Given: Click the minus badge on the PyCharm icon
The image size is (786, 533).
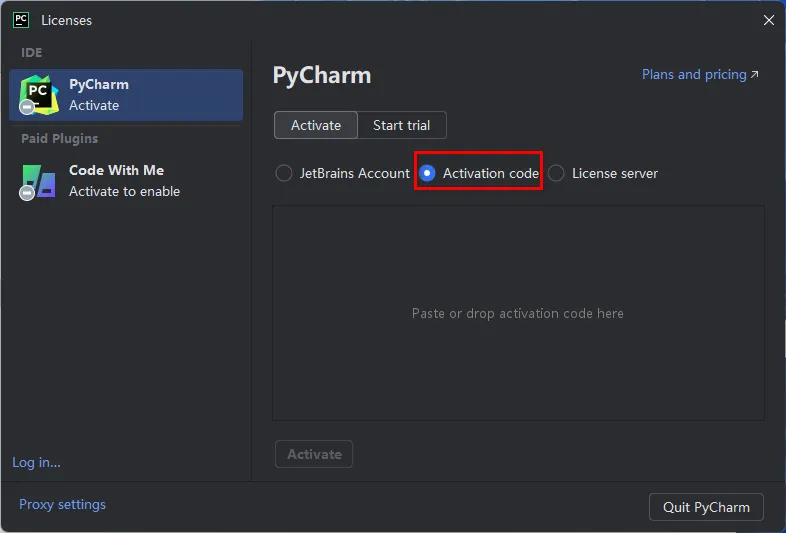Looking at the screenshot, I should (27, 107).
